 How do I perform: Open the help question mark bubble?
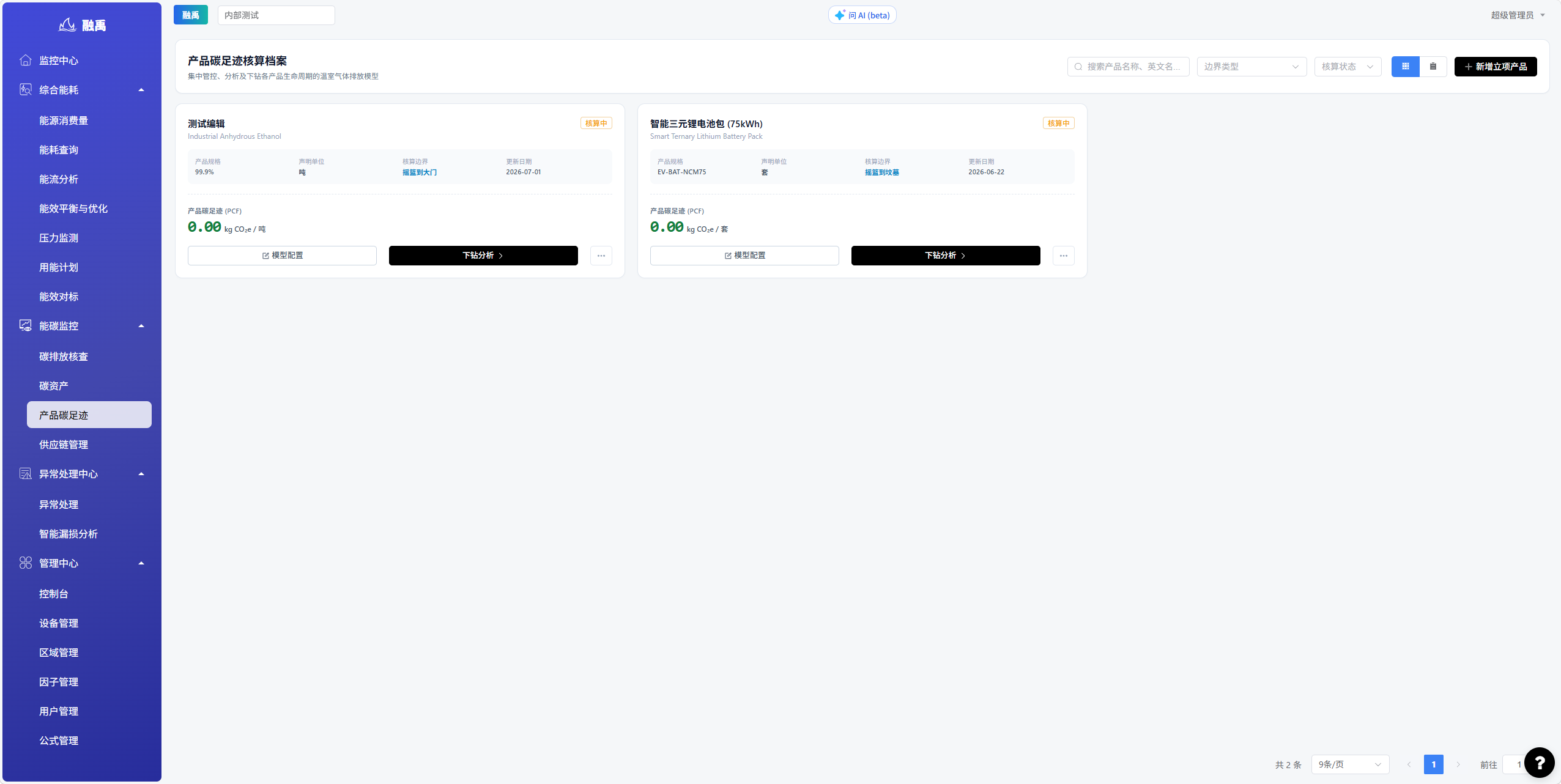(x=1539, y=763)
